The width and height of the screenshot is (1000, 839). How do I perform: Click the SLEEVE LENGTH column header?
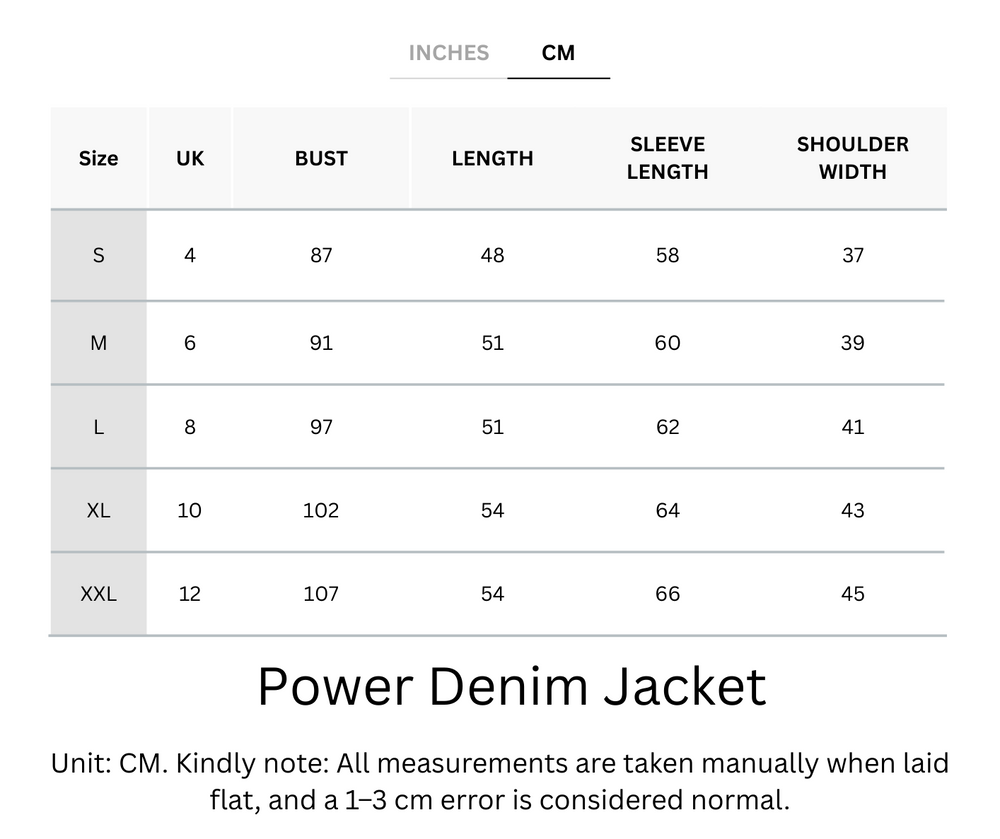668,158
